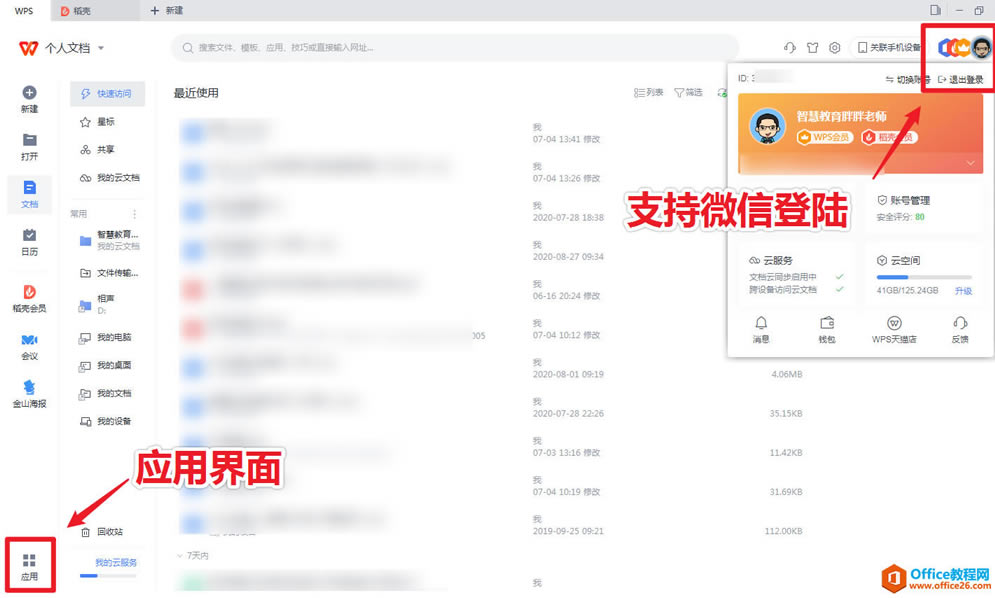Viewport: 995px width, 598px height.
Task: Click 升级 link under 云空间
Action: click(x=963, y=291)
